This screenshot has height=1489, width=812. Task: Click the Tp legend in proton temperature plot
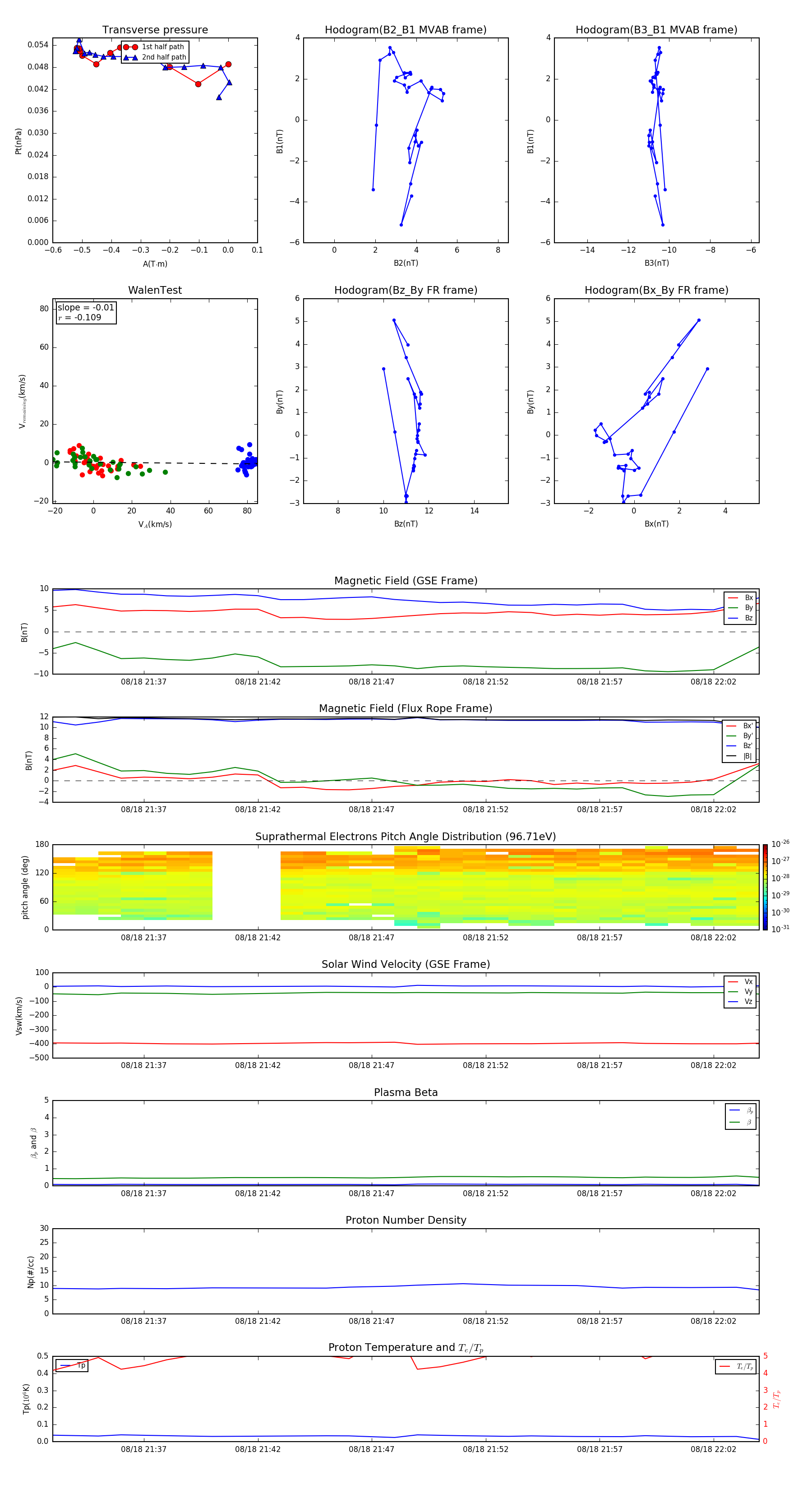72,1365
